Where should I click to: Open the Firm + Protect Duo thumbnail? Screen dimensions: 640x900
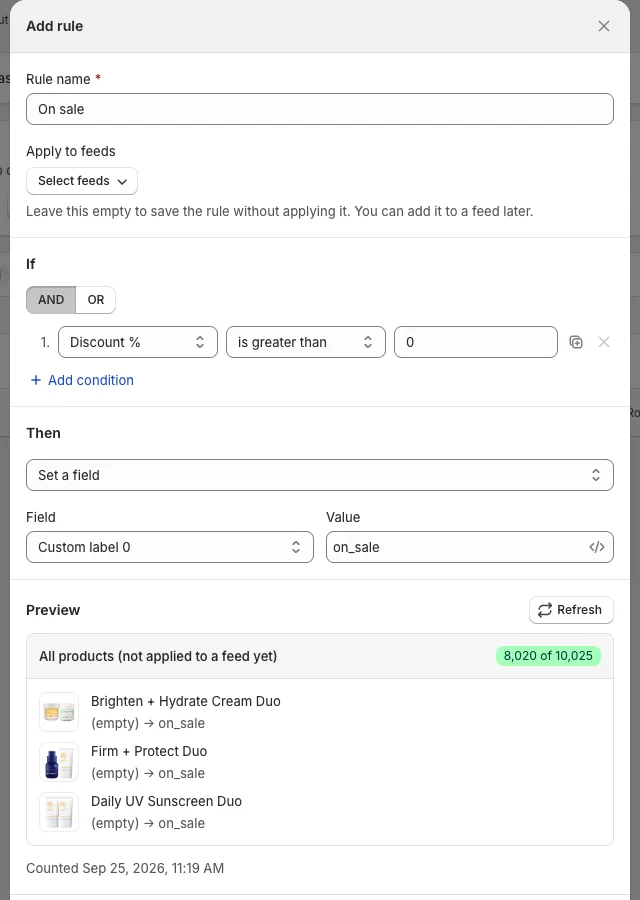click(x=59, y=762)
